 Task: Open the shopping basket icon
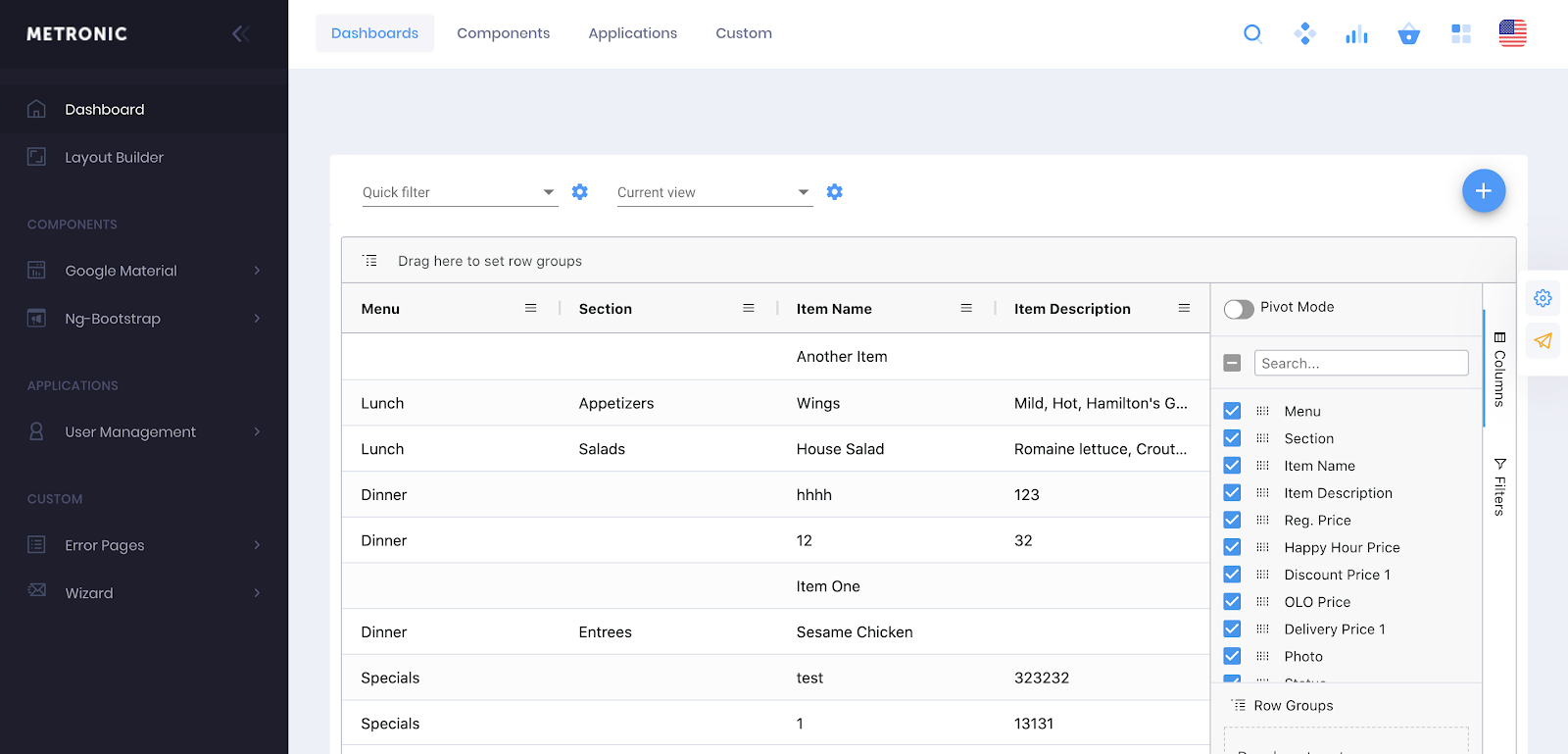1408,34
